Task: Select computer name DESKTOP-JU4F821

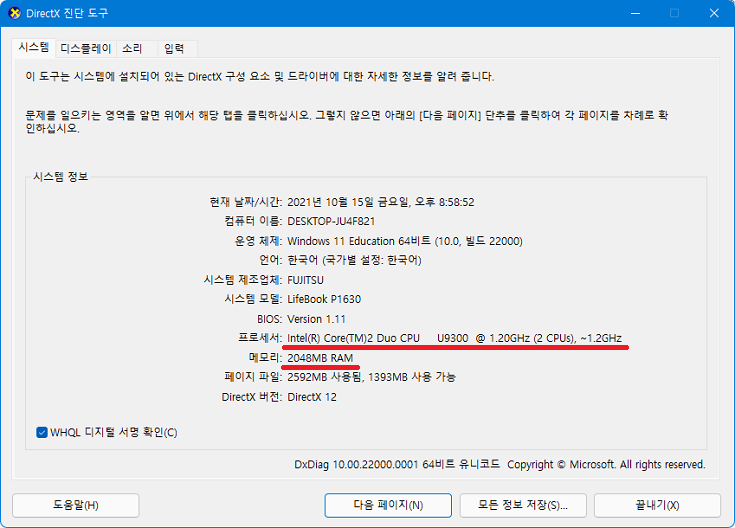Action: 331,221
